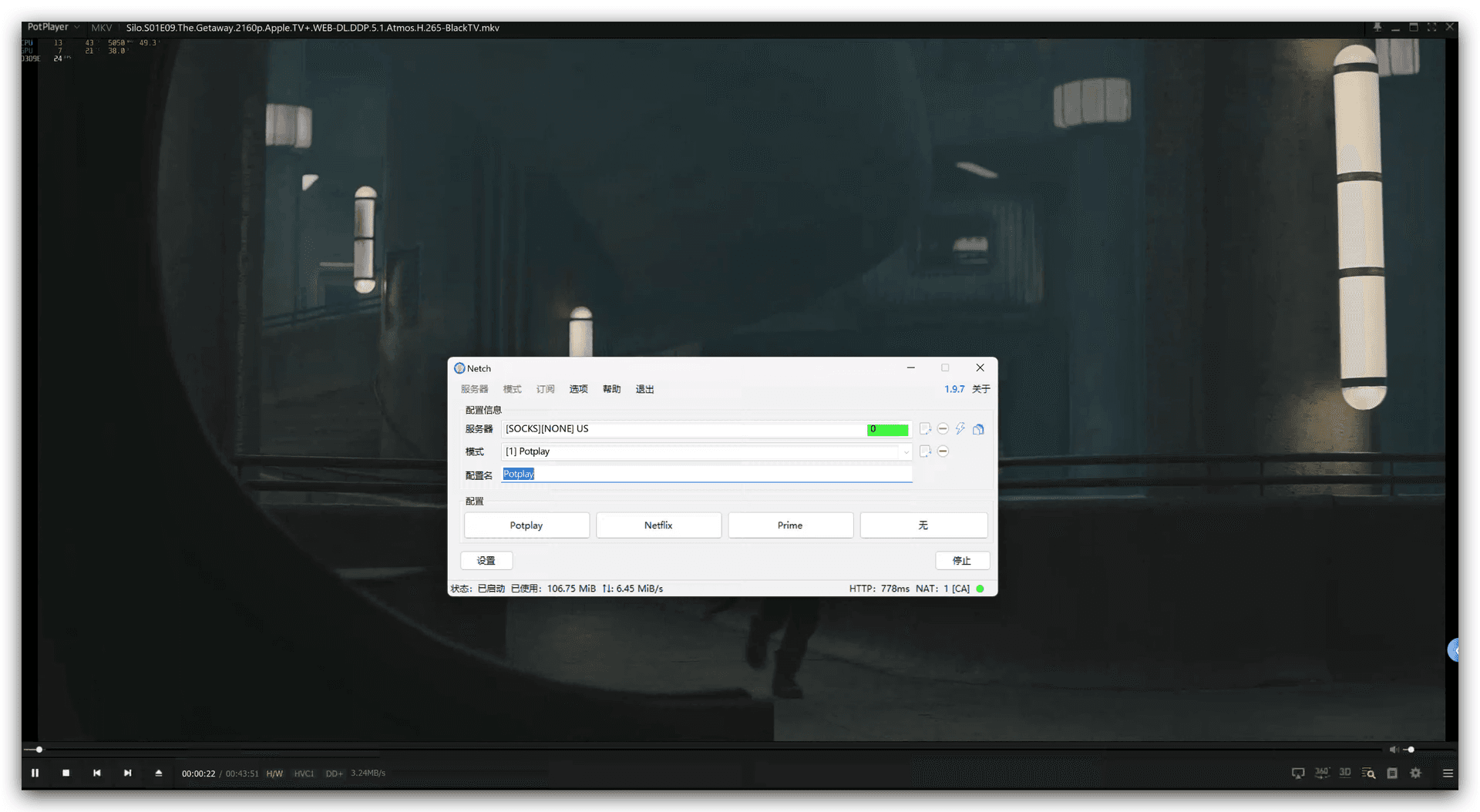Open the 订阅 menu in Netch
This screenshot has width=1480, height=812.
546,389
